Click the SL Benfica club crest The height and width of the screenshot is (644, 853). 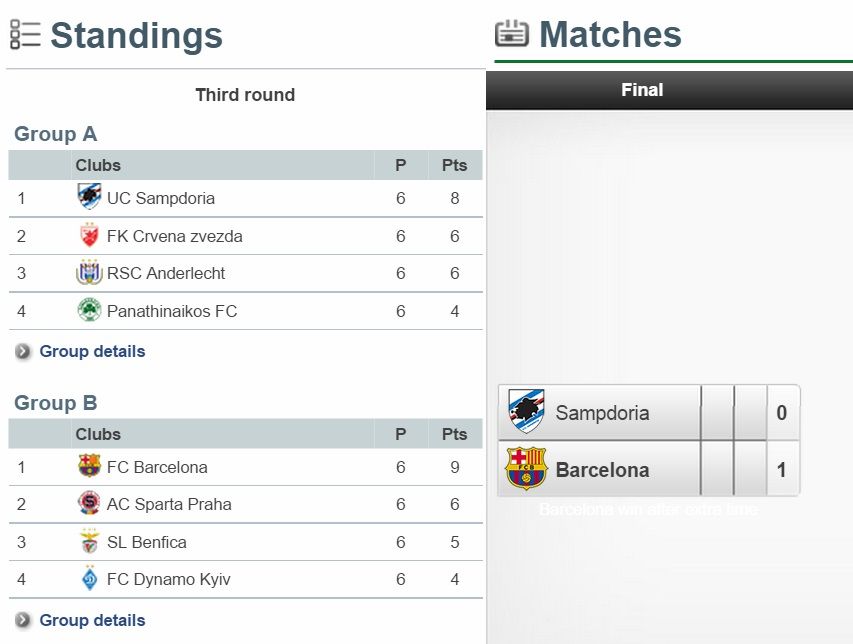click(x=89, y=542)
